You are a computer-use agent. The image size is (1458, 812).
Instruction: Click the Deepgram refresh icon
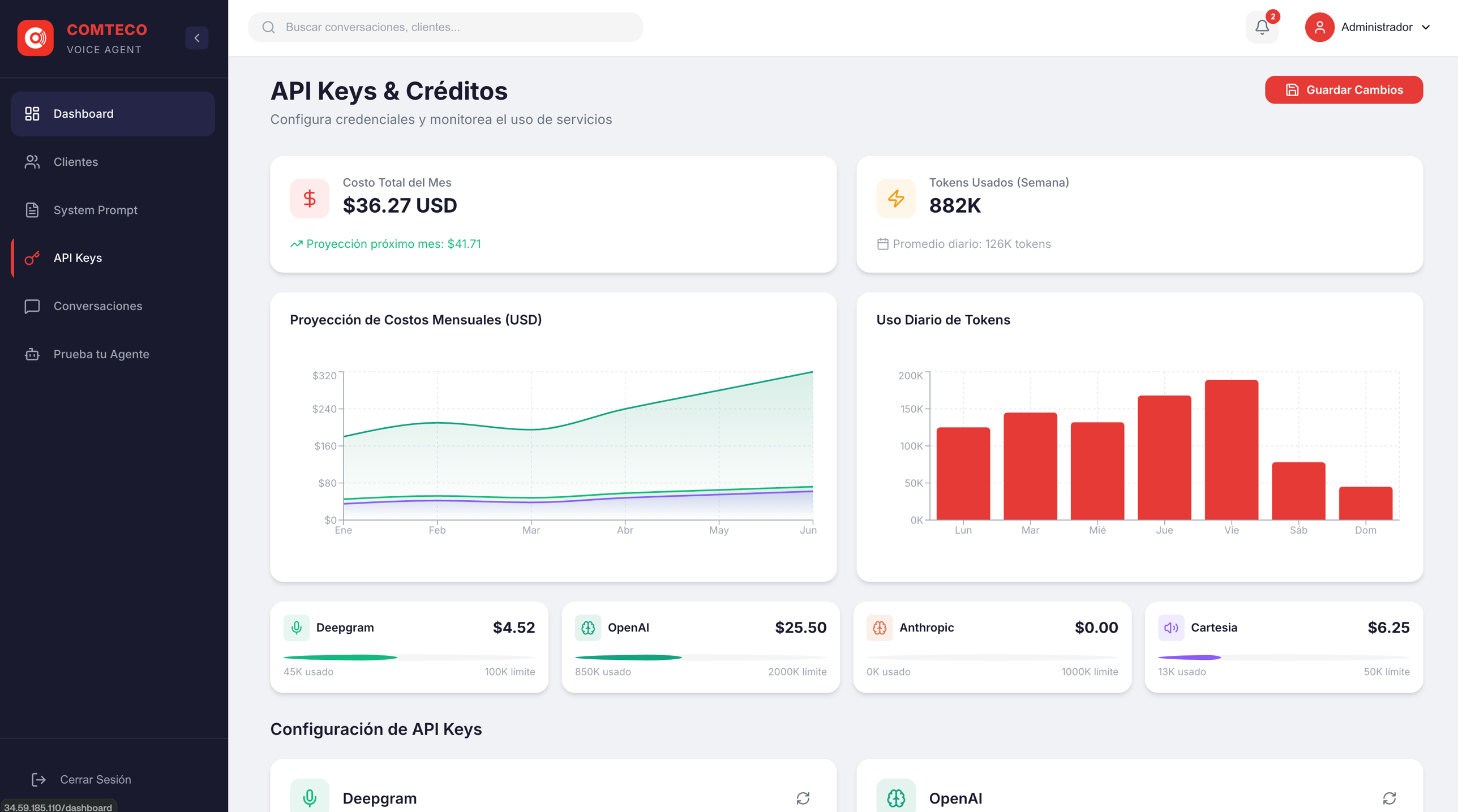tap(803, 798)
